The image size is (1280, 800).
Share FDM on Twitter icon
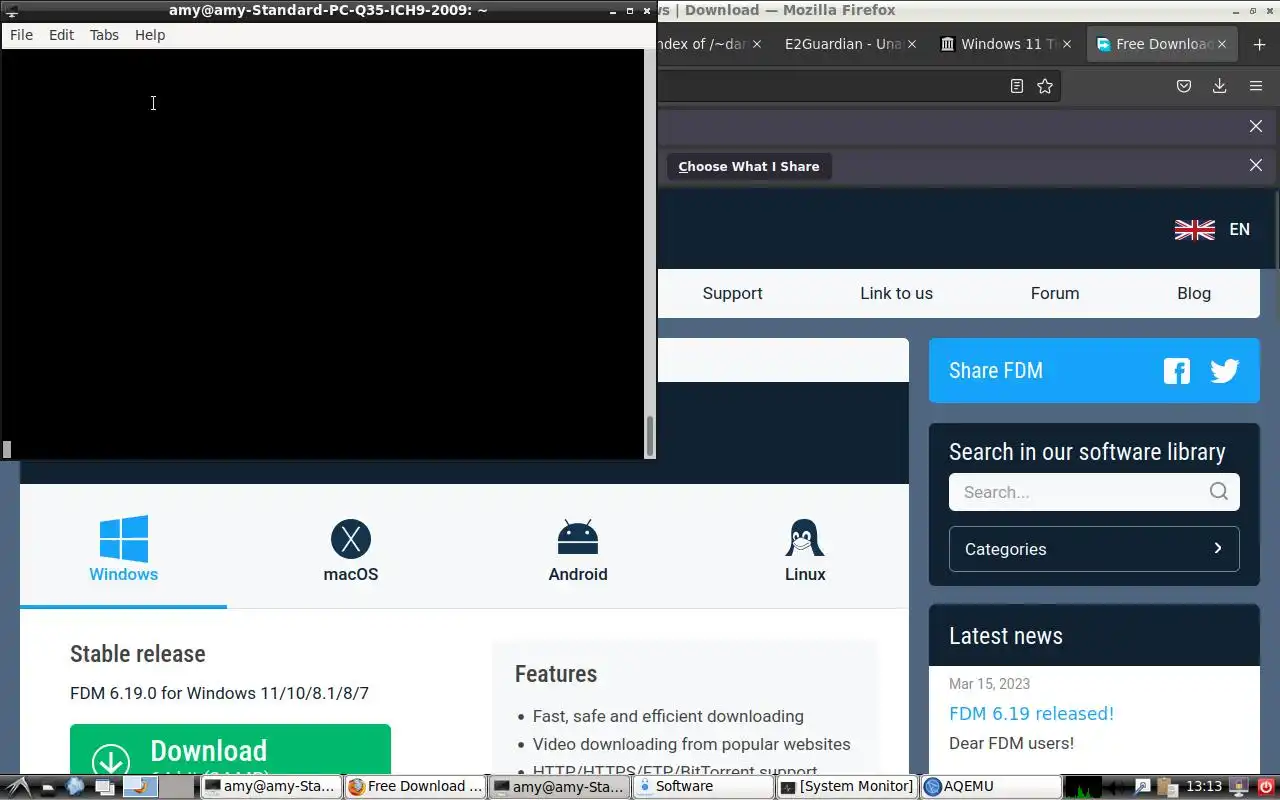pos(1225,371)
